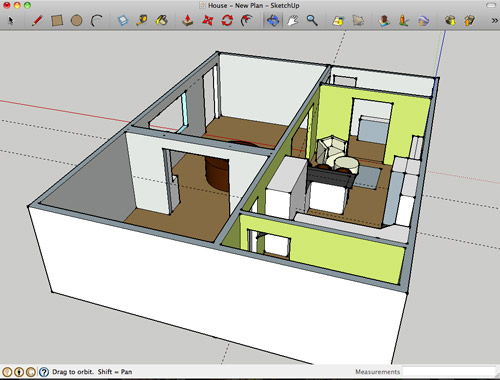Click the blue Make Component icon

pos(123,21)
